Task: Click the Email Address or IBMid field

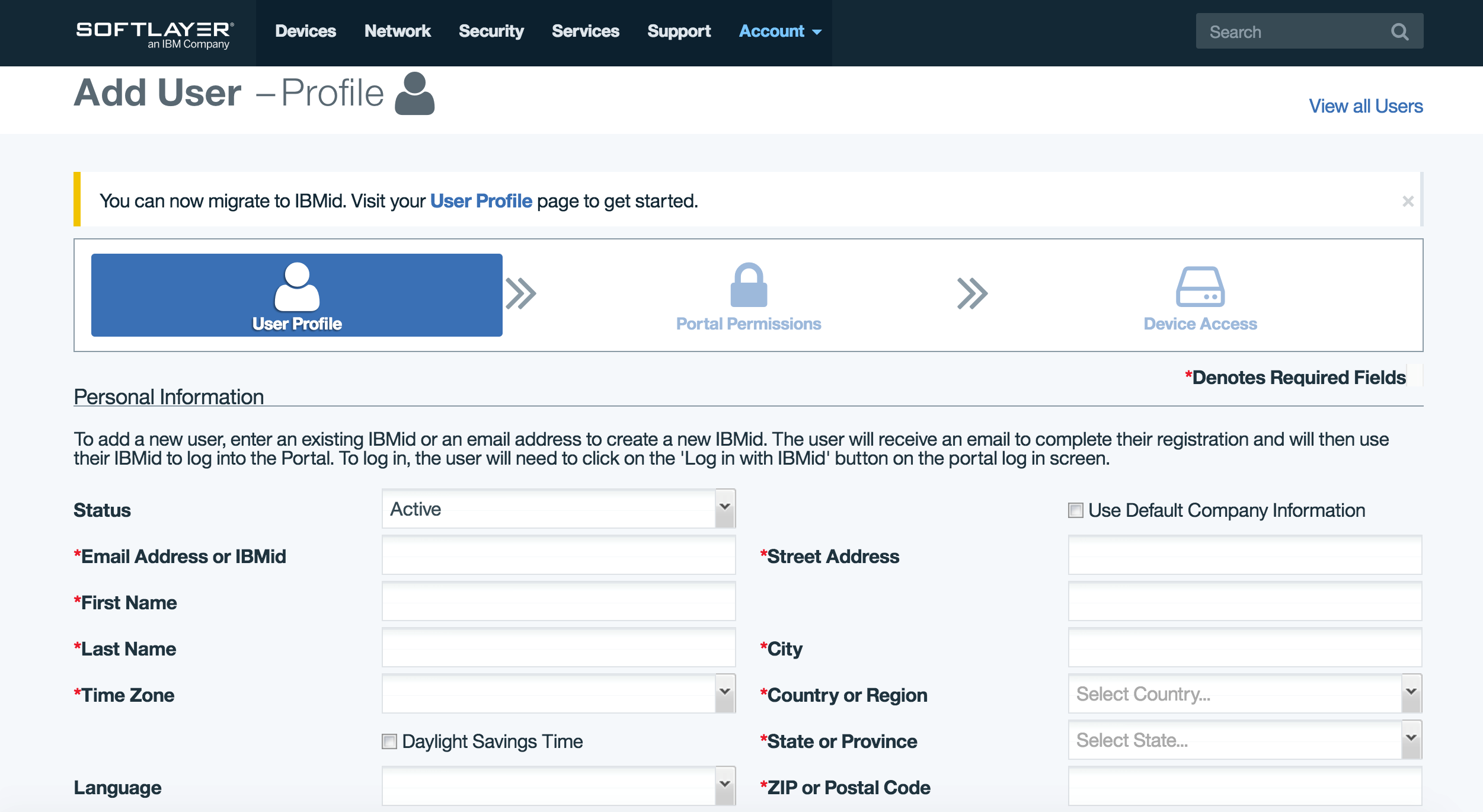Action: pos(558,555)
